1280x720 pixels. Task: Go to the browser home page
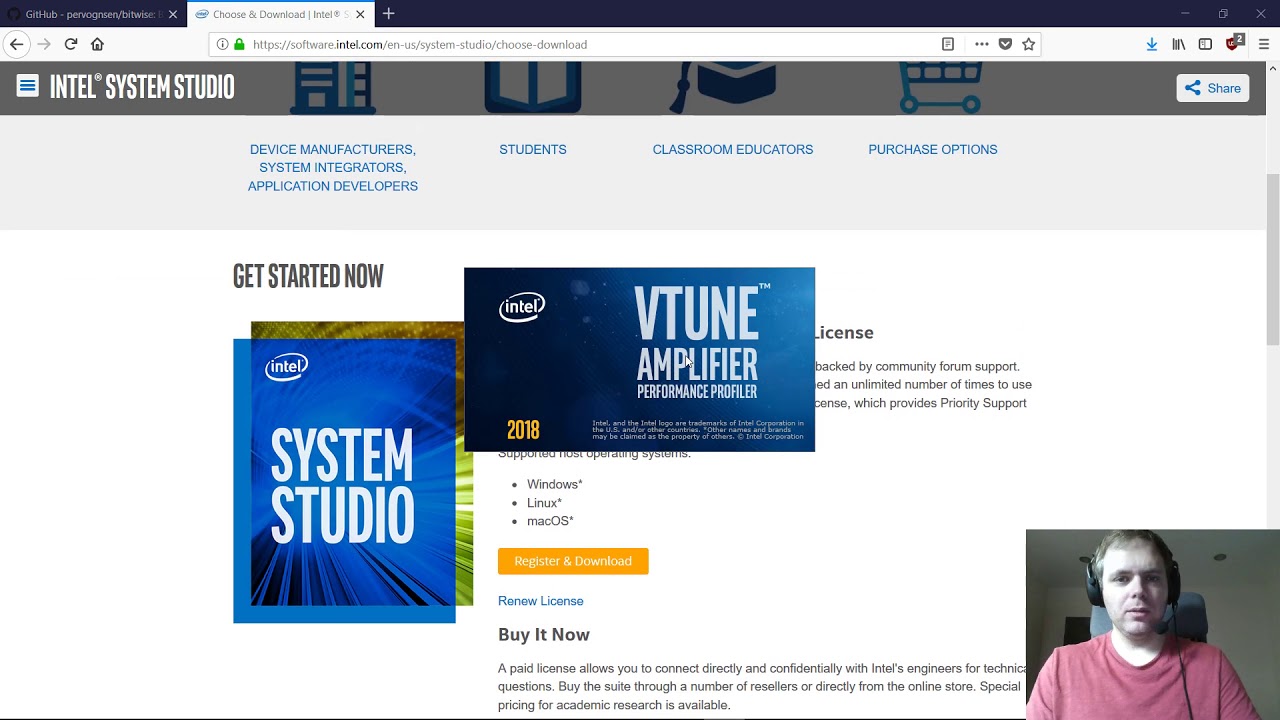click(97, 44)
